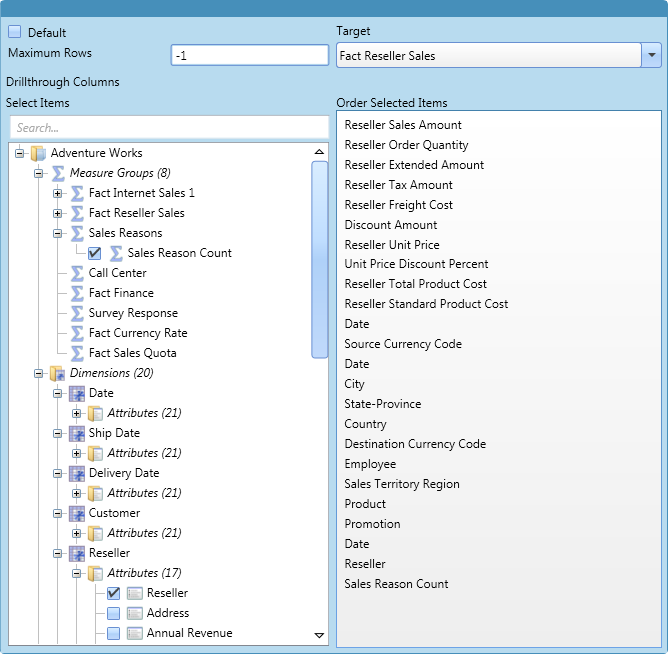Click the tree scroll-down arrow
The height and width of the screenshot is (654, 668).
(x=319, y=635)
